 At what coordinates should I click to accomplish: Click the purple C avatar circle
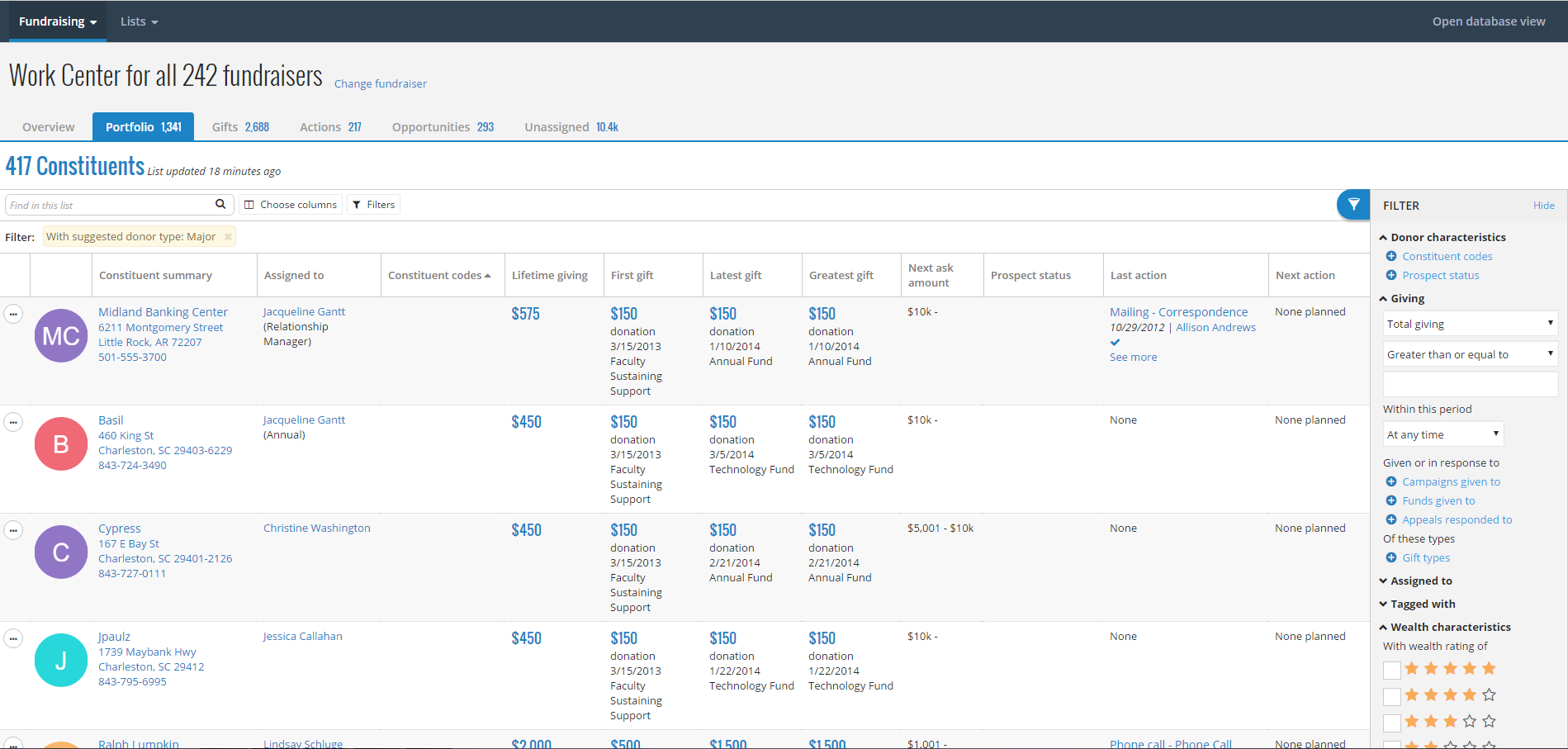[61, 552]
